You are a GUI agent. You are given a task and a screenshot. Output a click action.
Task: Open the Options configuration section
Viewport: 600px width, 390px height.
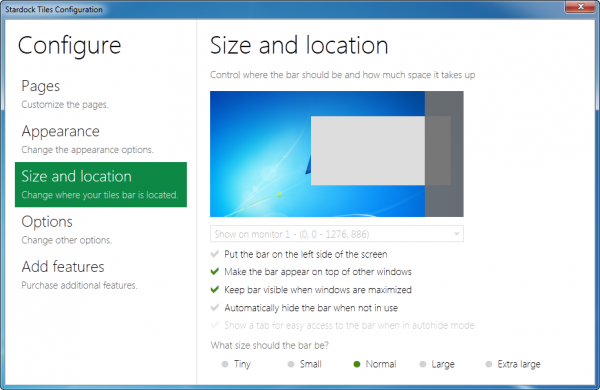[101, 230]
